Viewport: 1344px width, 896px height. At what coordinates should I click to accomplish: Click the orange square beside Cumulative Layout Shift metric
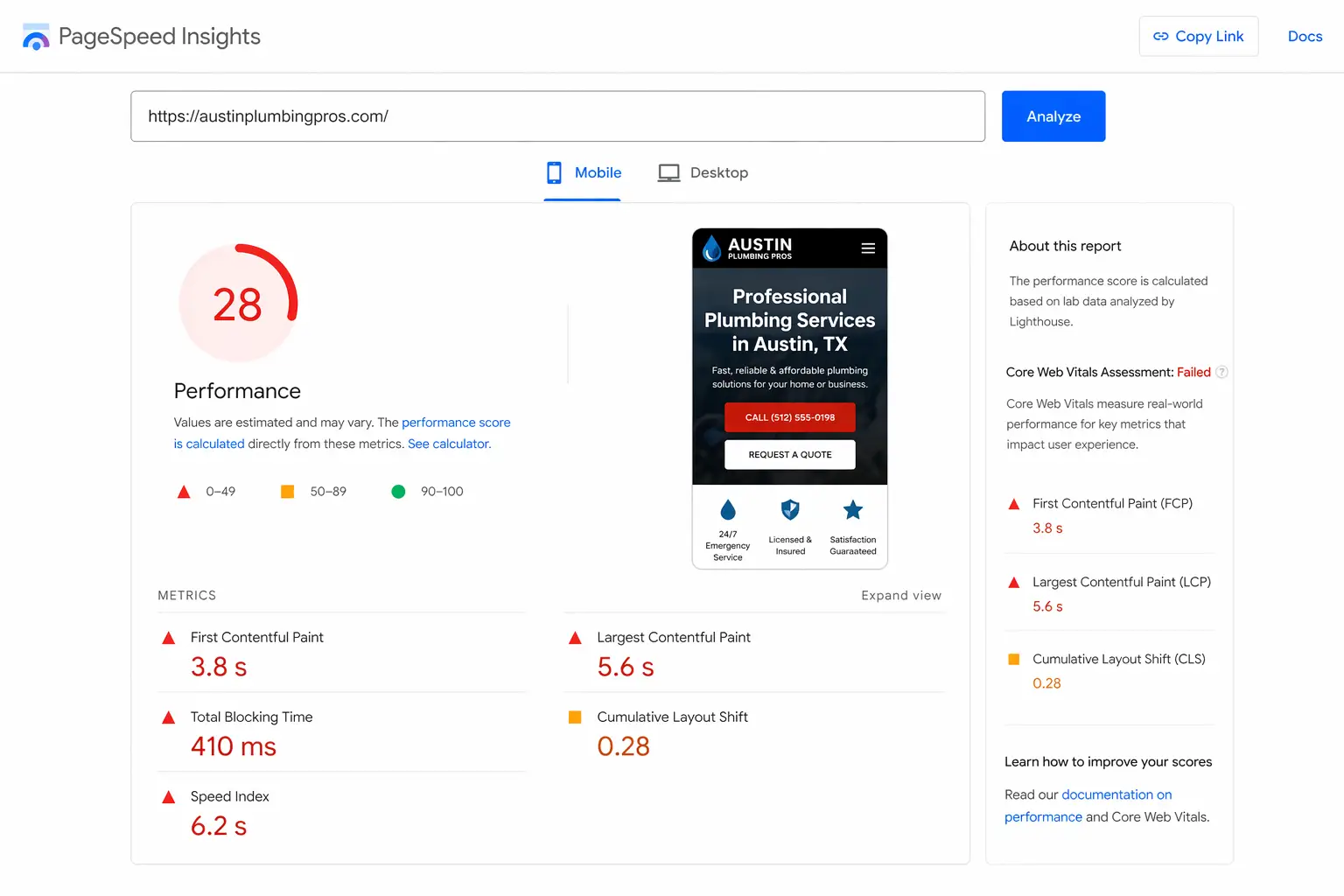pyautogui.click(x=575, y=717)
